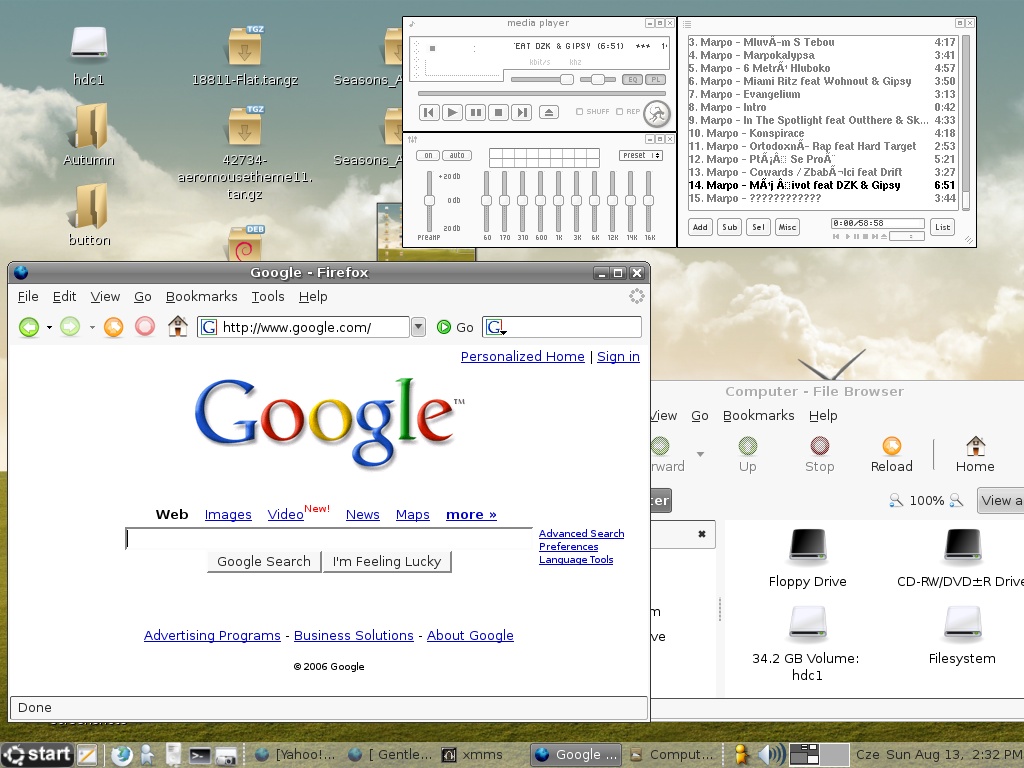Screen dimensions: 1024x768
Task: Adjust the 60 Hz equalizer band slider
Action: pyautogui.click(x=487, y=200)
